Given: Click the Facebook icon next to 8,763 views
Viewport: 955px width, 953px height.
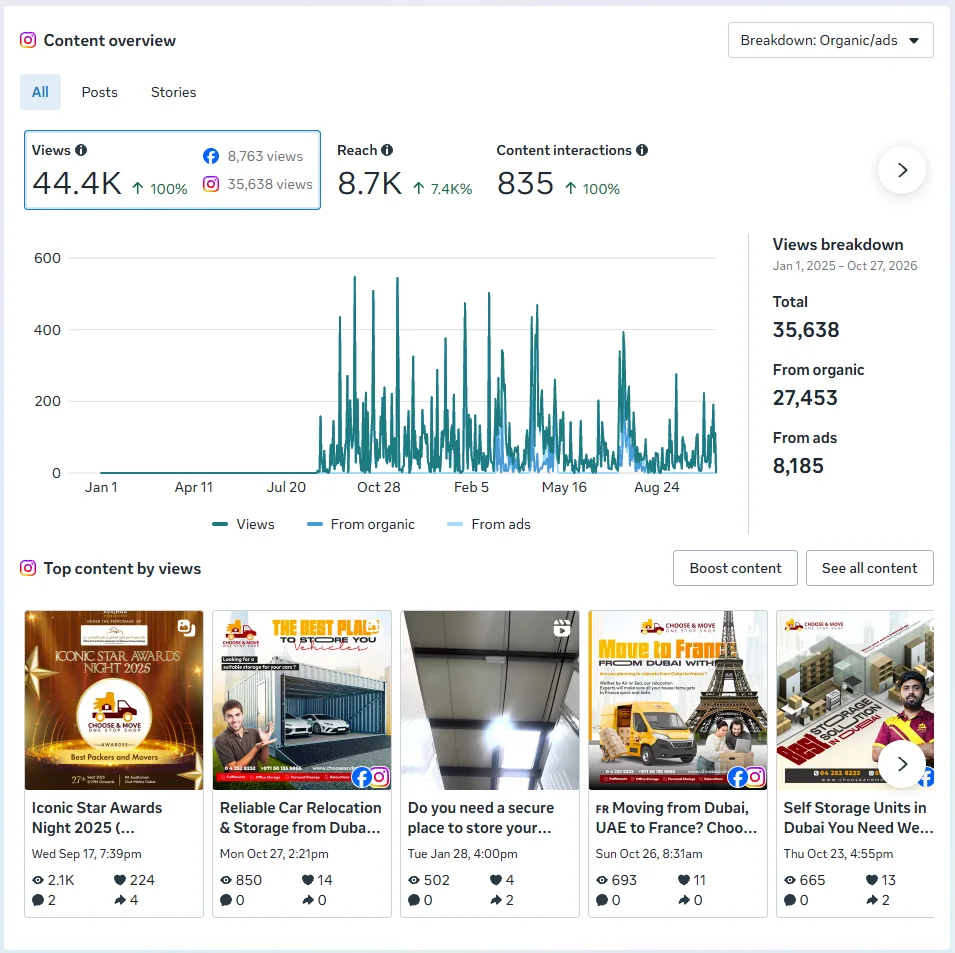Looking at the screenshot, I should (x=211, y=156).
